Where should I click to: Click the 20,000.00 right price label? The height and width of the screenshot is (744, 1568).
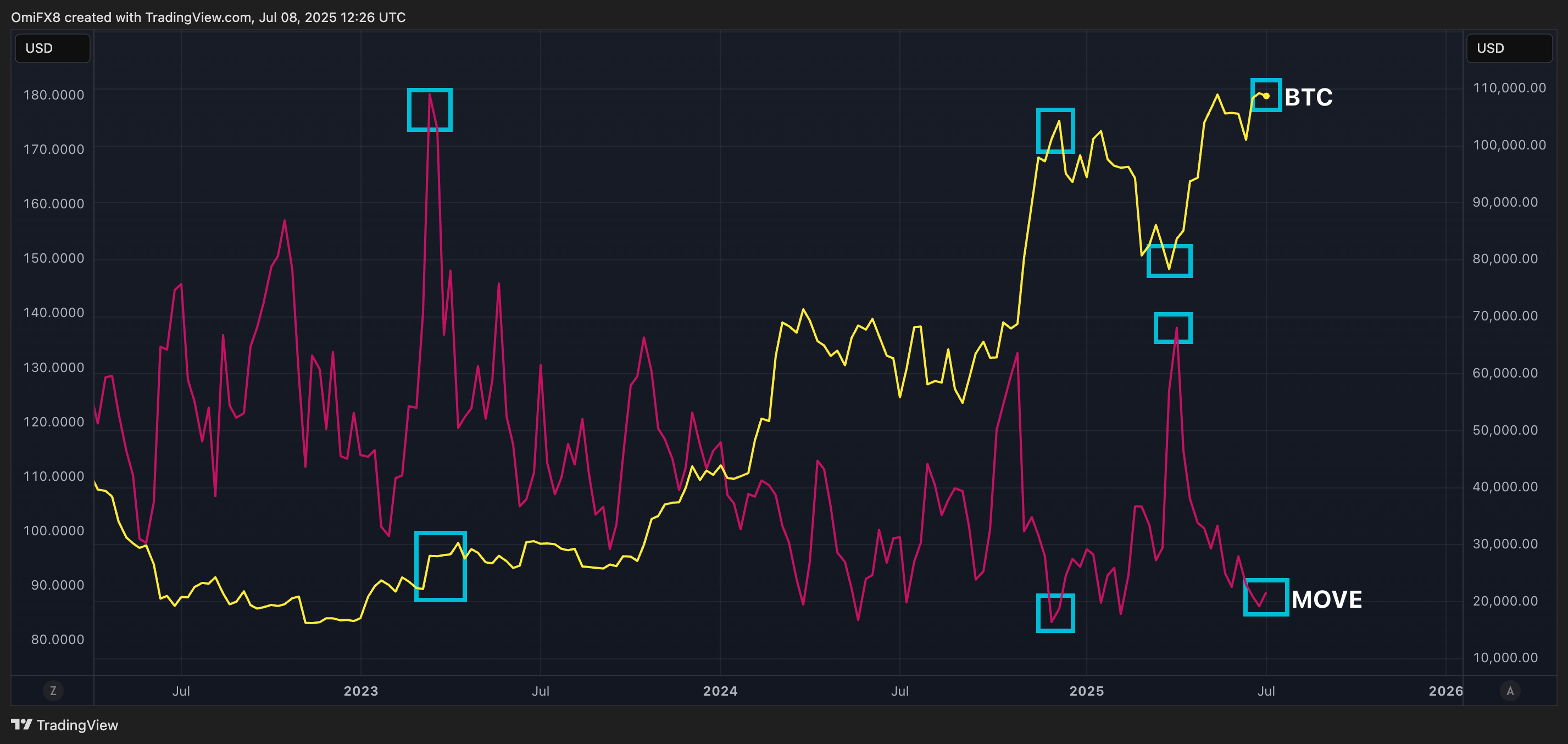pyautogui.click(x=1505, y=601)
